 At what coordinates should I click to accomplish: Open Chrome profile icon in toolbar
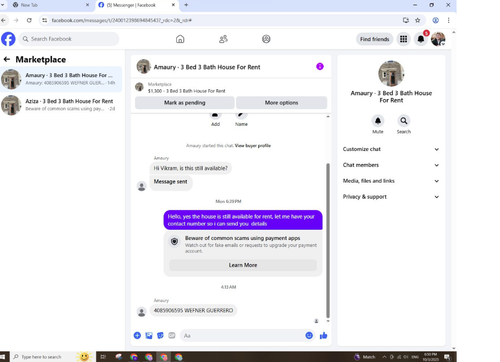coord(435,20)
